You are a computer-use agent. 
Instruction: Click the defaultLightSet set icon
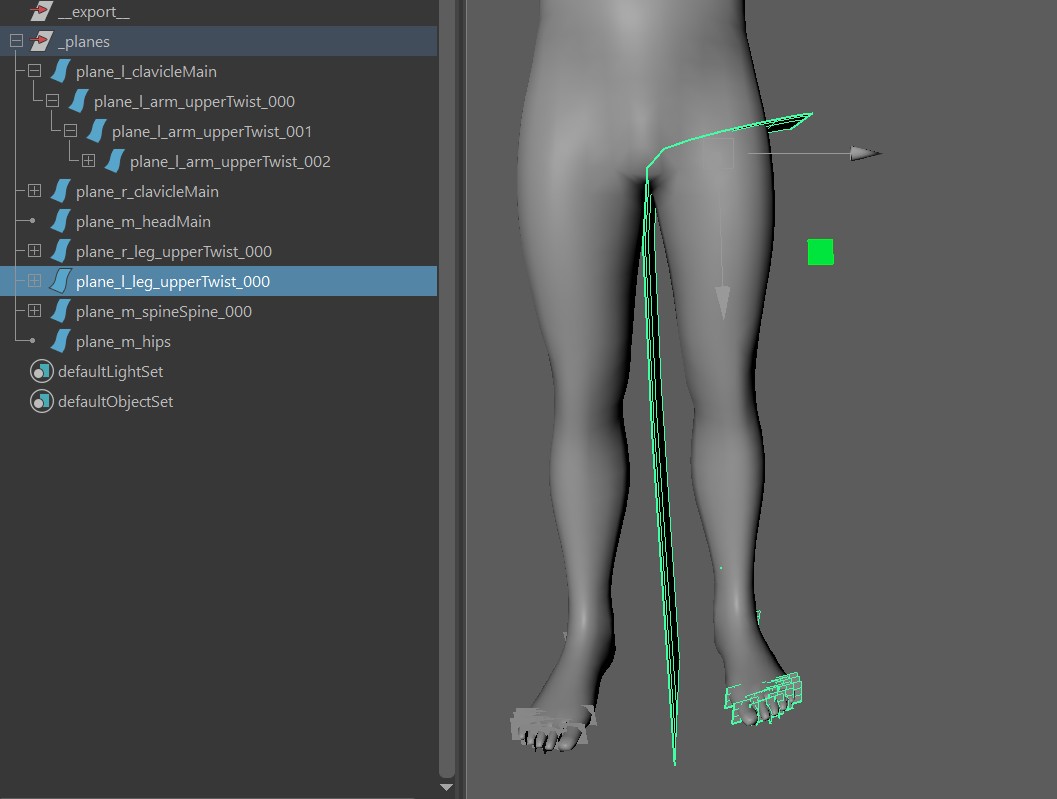click(x=41, y=371)
